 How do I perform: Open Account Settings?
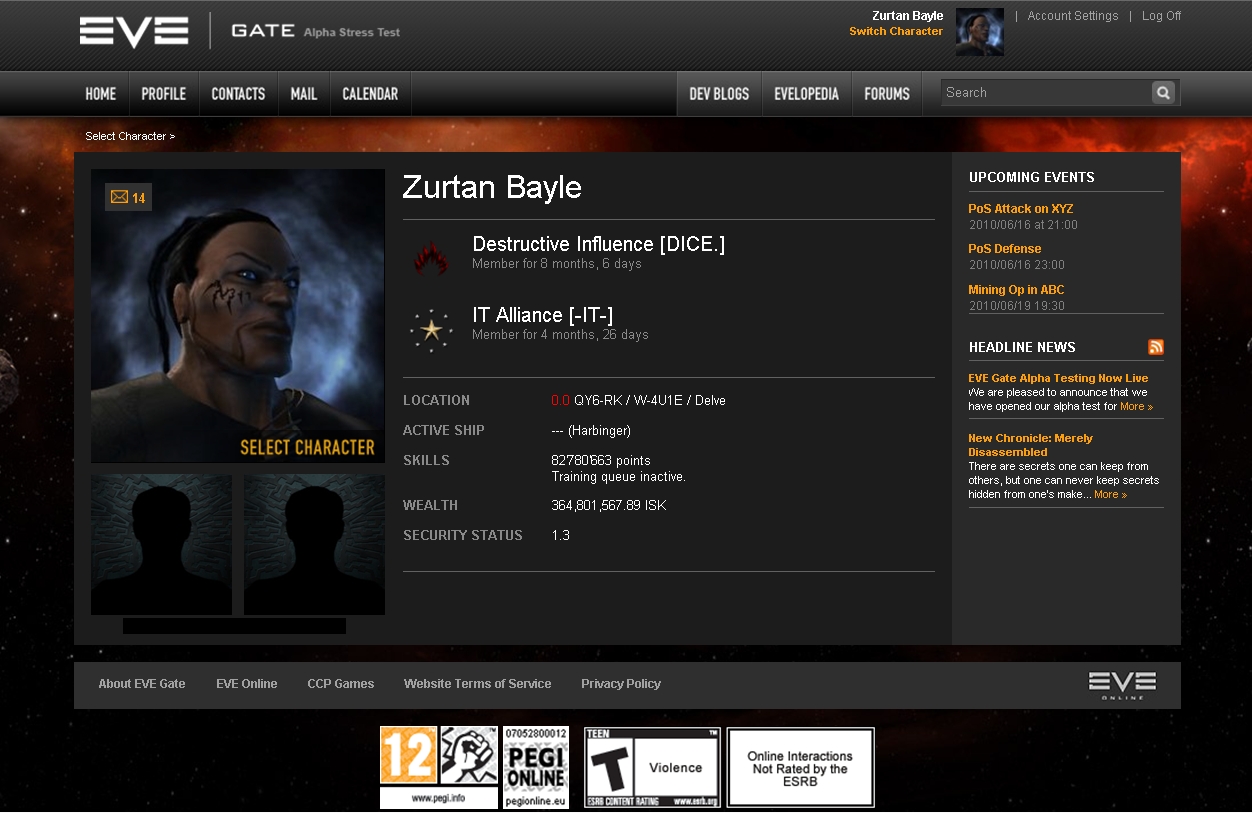coord(1073,16)
